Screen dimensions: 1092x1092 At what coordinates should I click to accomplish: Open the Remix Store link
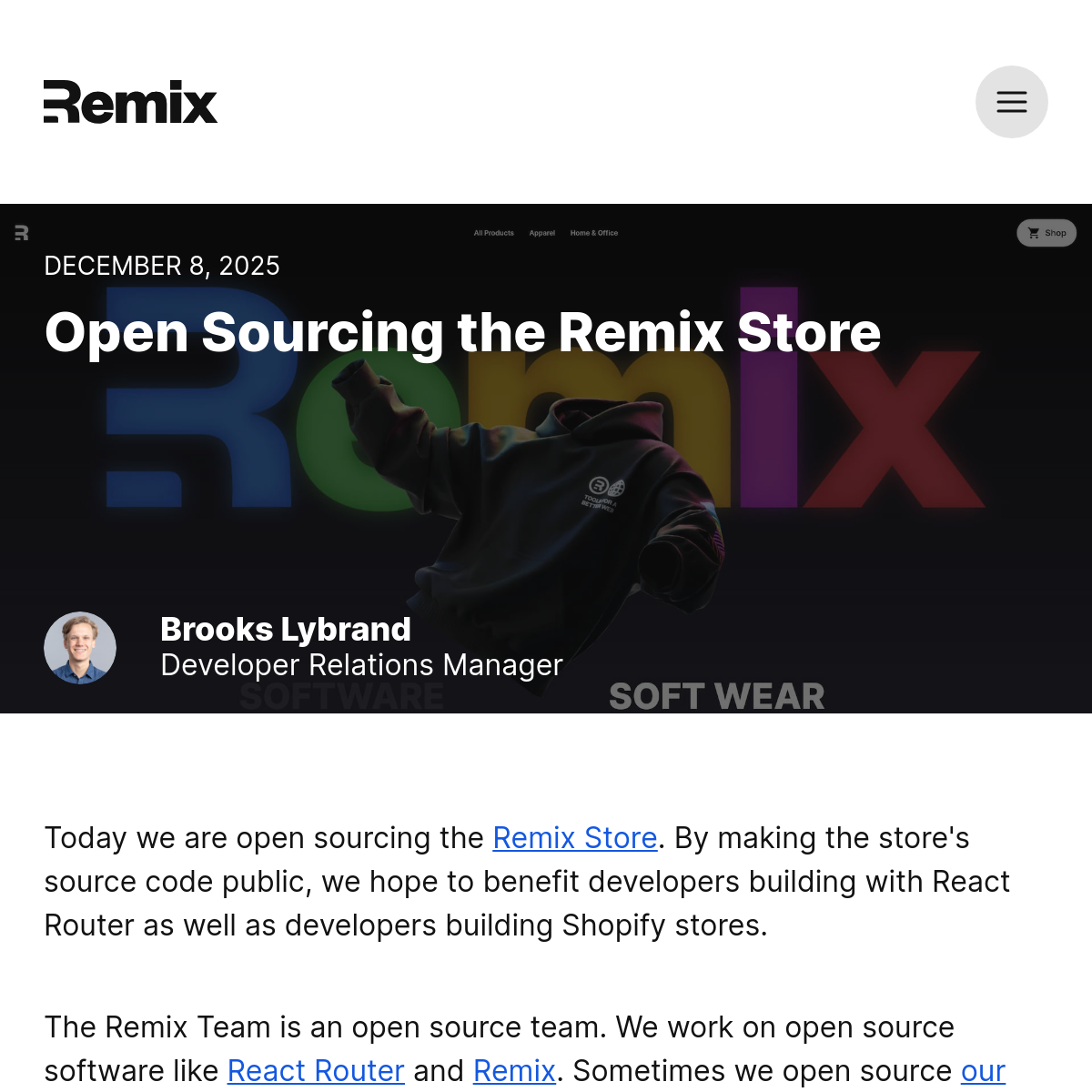click(574, 838)
